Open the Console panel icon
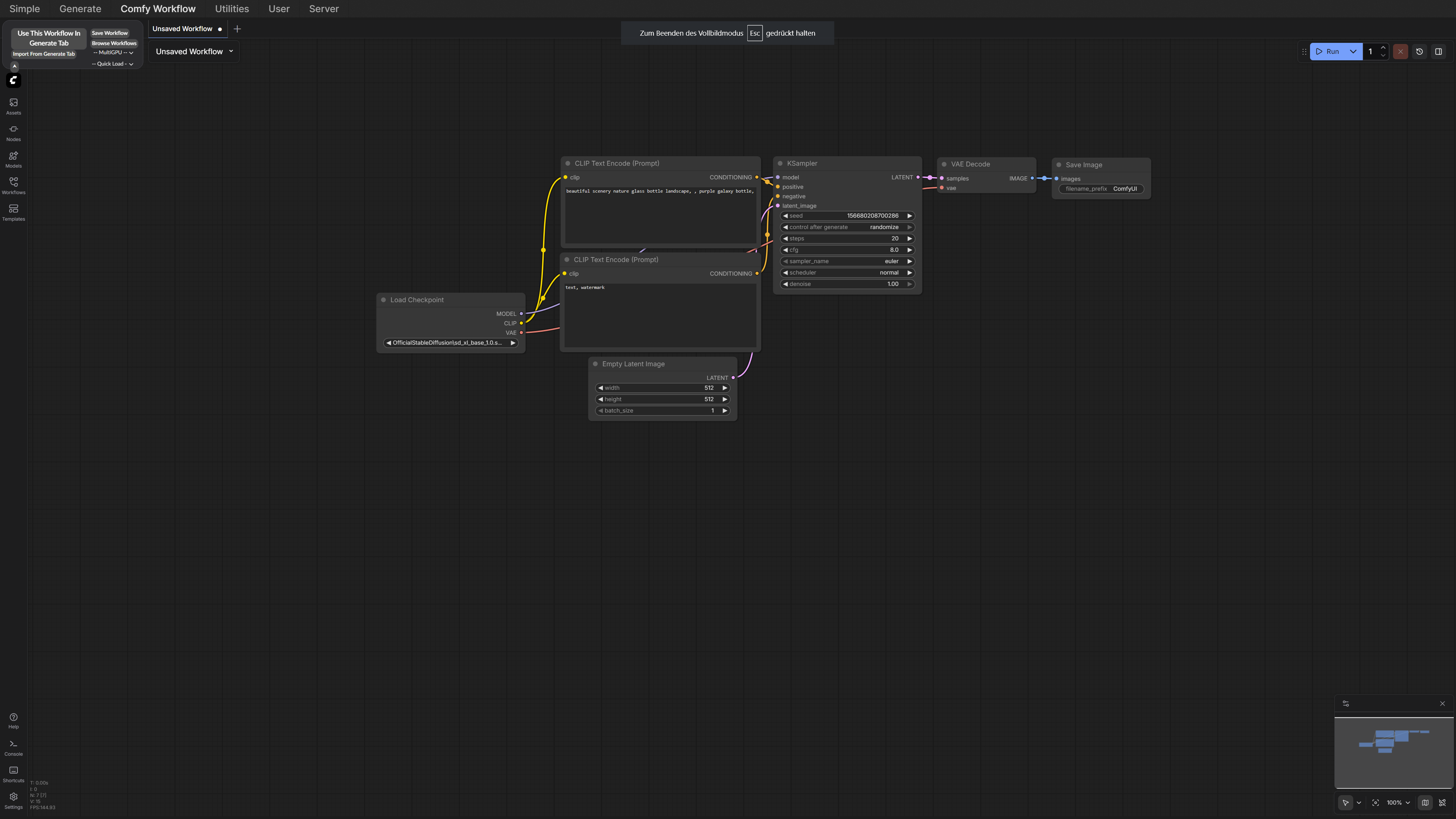1456x819 pixels. (14, 747)
